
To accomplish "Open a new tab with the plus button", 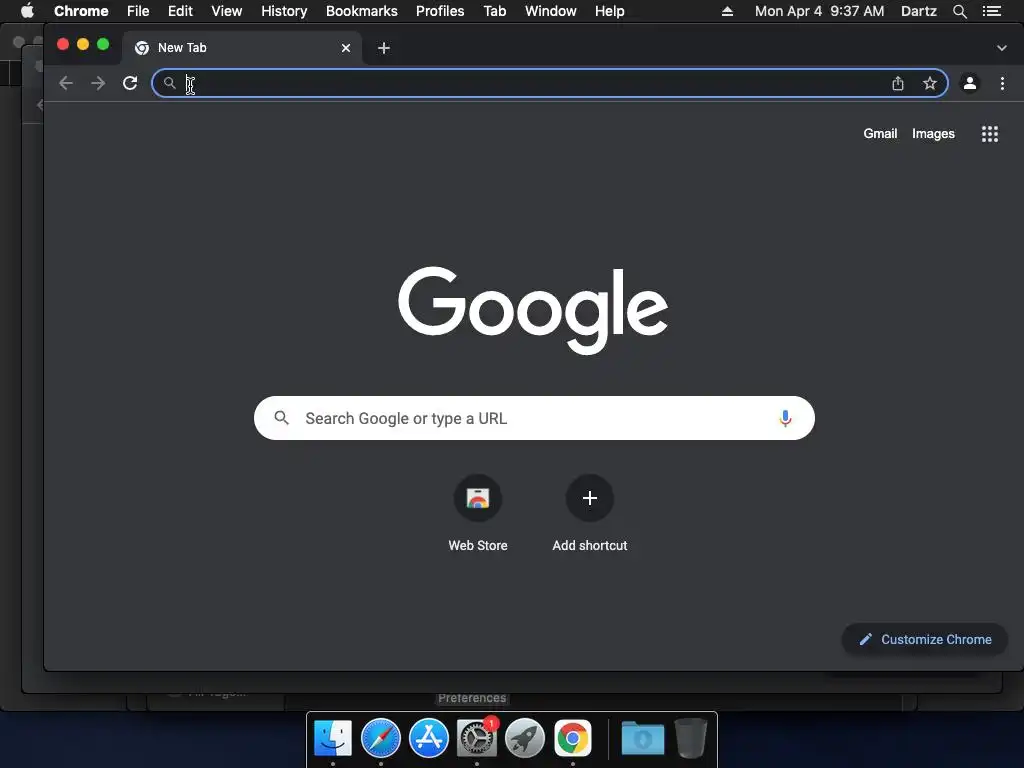I will [384, 48].
